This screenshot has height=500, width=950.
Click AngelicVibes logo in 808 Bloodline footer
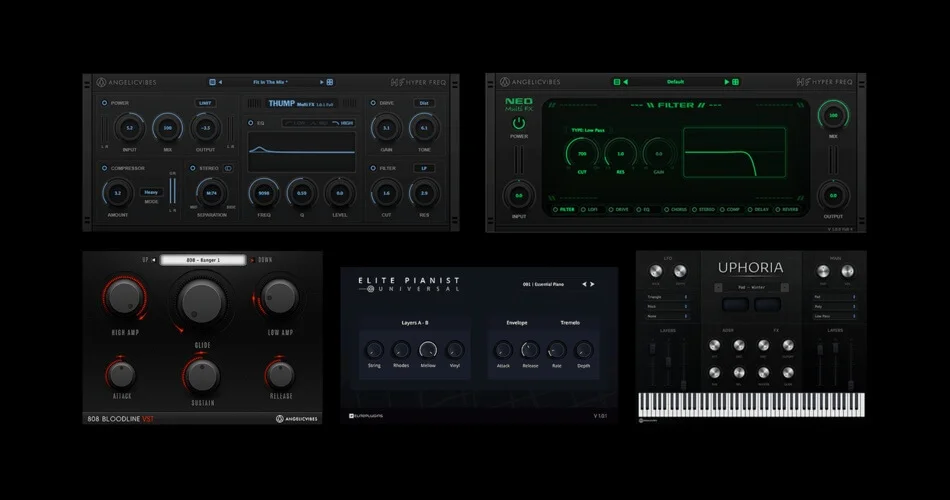tap(297, 419)
